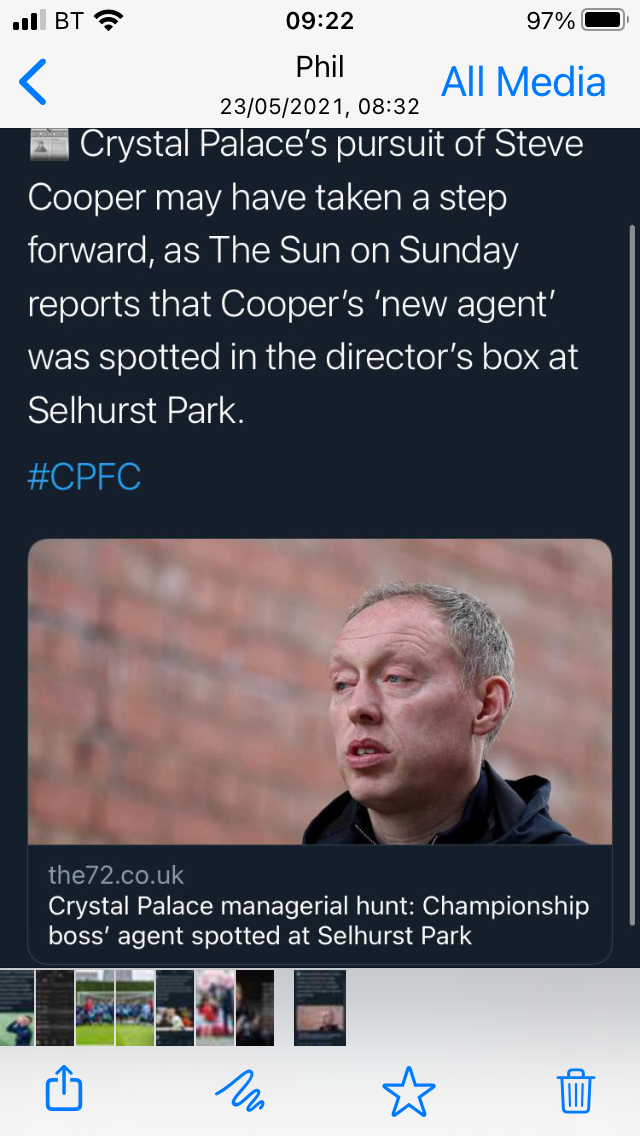Delete media with trash icon

pyautogui.click(x=576, y=1088)
